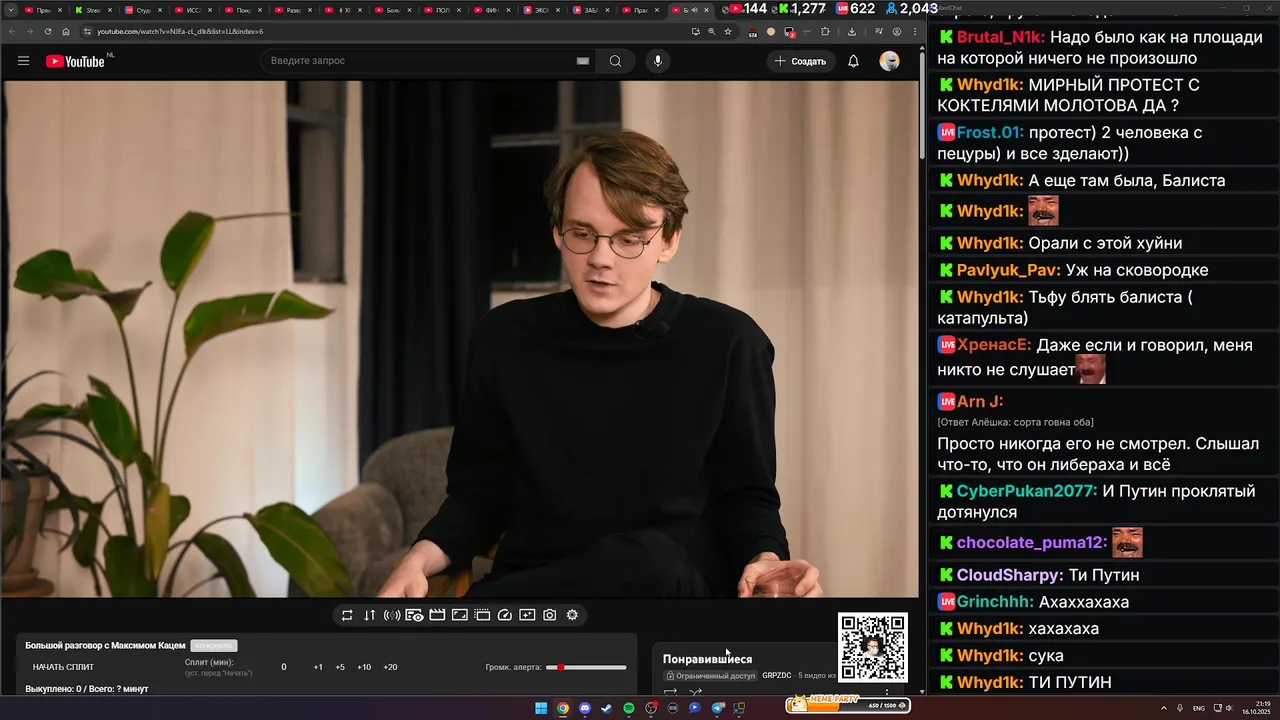
Task: Click the YouTube search magnifier button
Action: click(615, 61)
